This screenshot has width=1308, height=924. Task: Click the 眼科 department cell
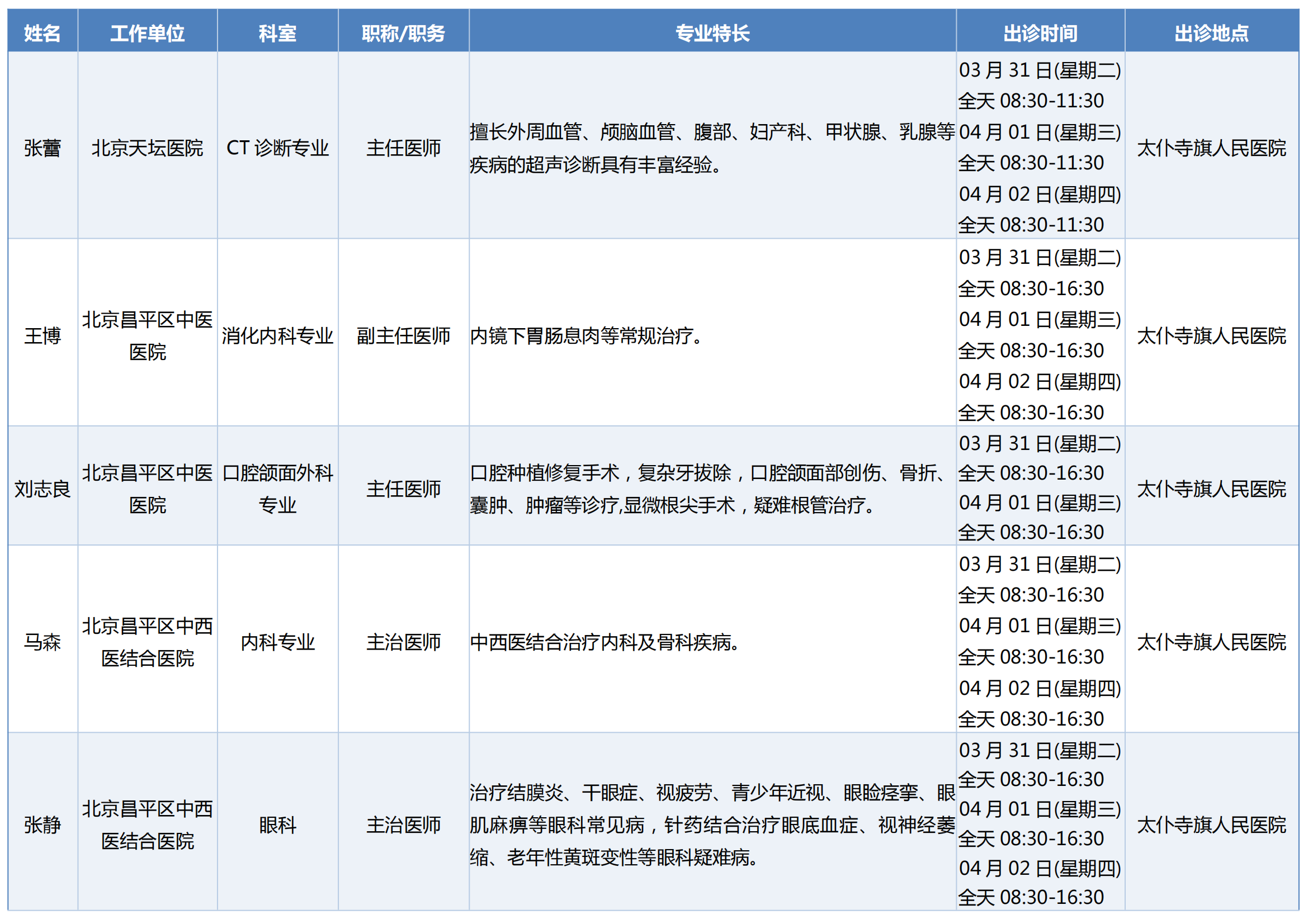pyautogui.click(x=277, y=825)
